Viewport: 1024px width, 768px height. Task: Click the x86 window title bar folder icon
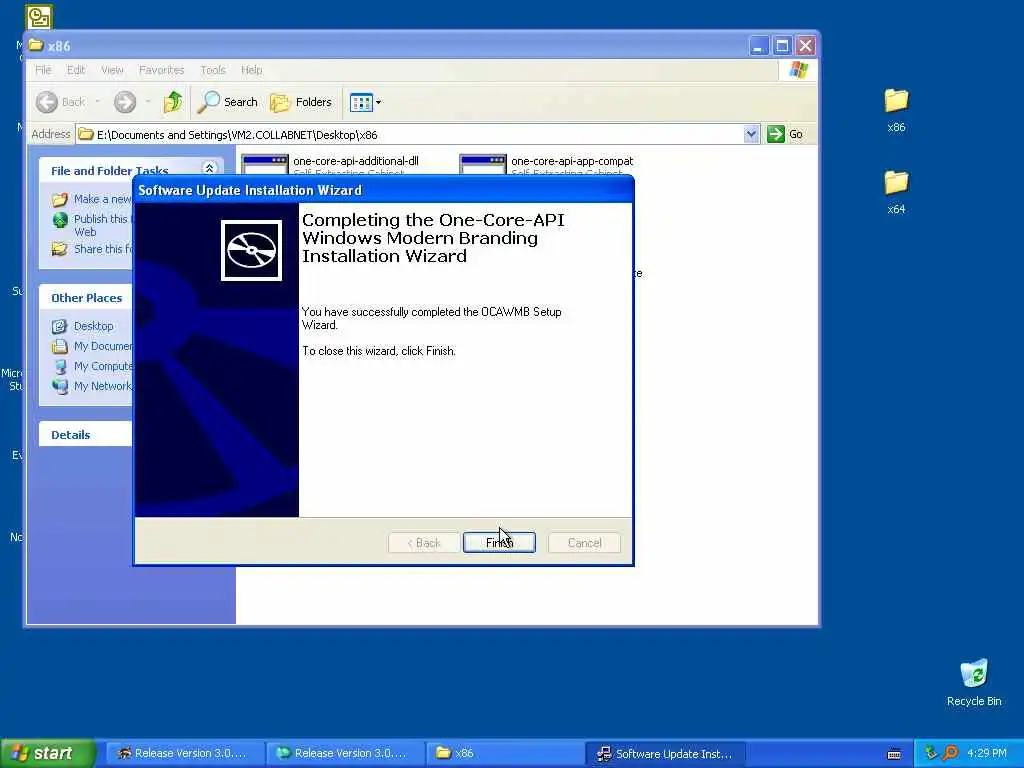(x=36, y=45)
